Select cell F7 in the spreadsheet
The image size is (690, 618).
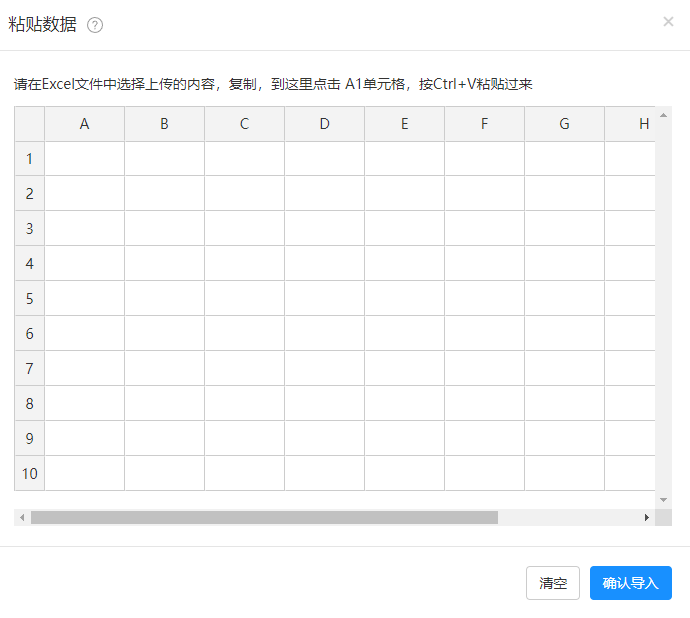click(484, 368)
